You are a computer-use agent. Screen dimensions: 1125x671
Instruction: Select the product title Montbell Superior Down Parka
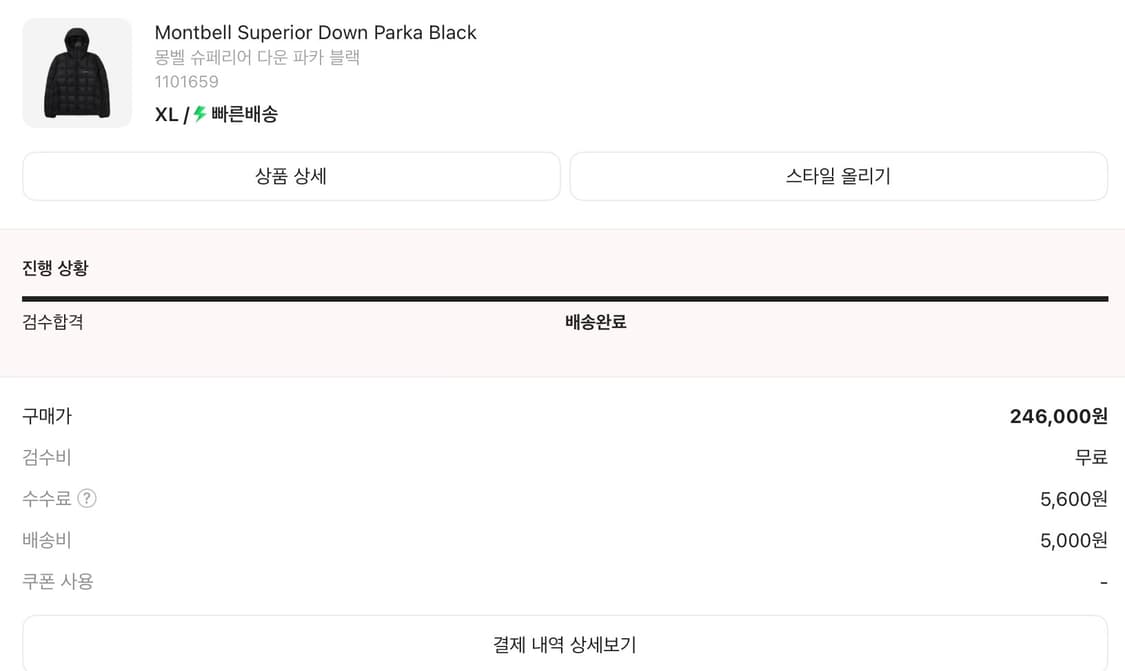tap(315, 32)
